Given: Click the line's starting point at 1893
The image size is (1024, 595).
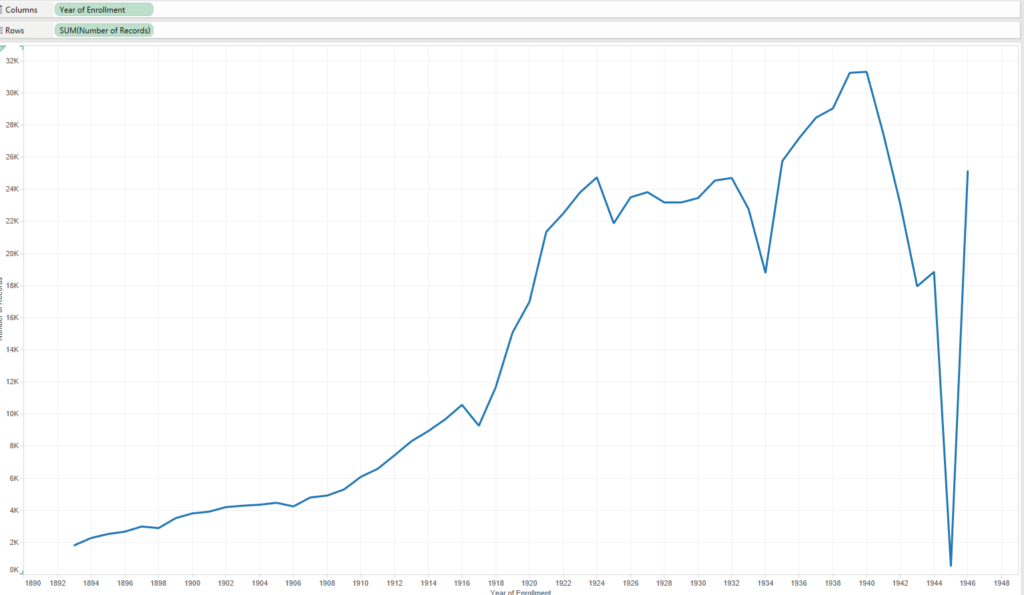Looking at the screenshot, I should pyautogui.click(x=74, y=545).
